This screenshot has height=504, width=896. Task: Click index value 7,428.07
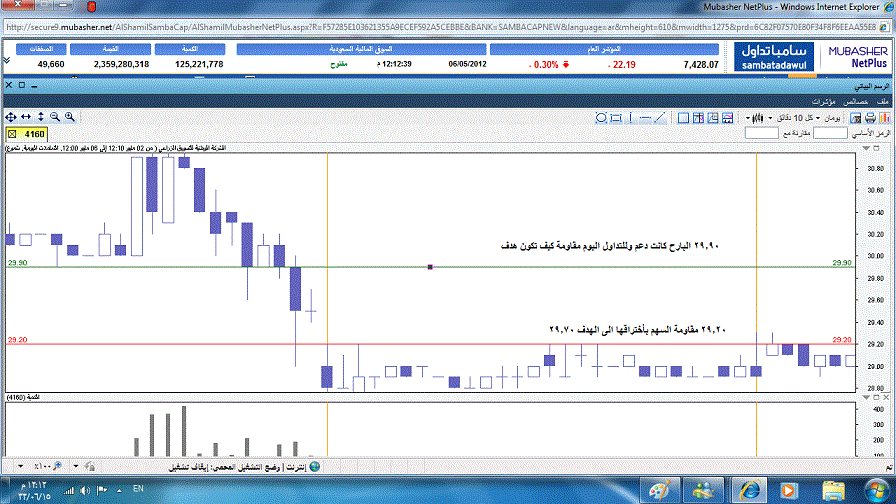(x=701, y=65)
